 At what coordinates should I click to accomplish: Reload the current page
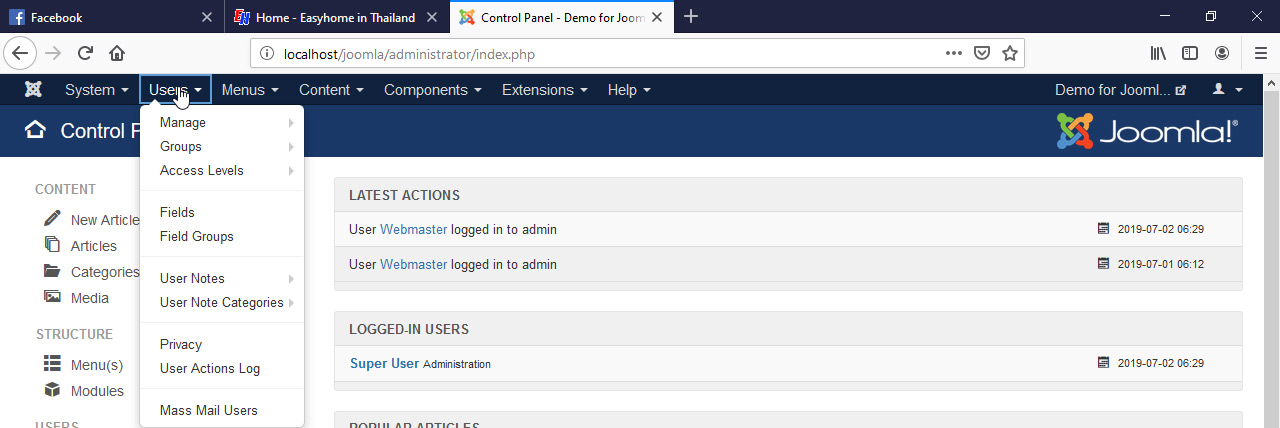pyautogui.click(x=85, y=53)
